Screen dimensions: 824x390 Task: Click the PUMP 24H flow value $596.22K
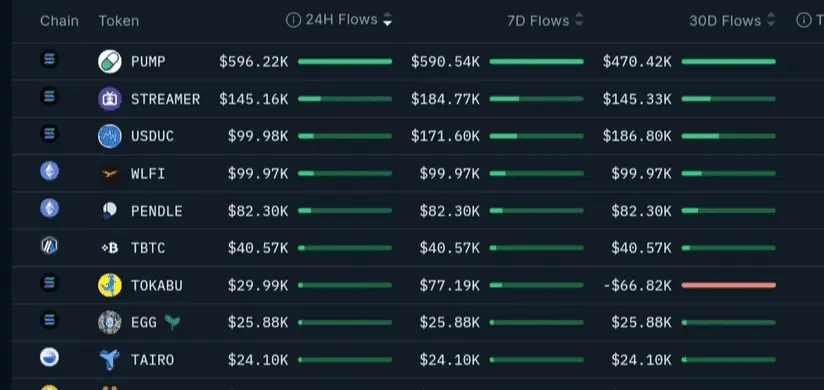[x=254, y=62]
